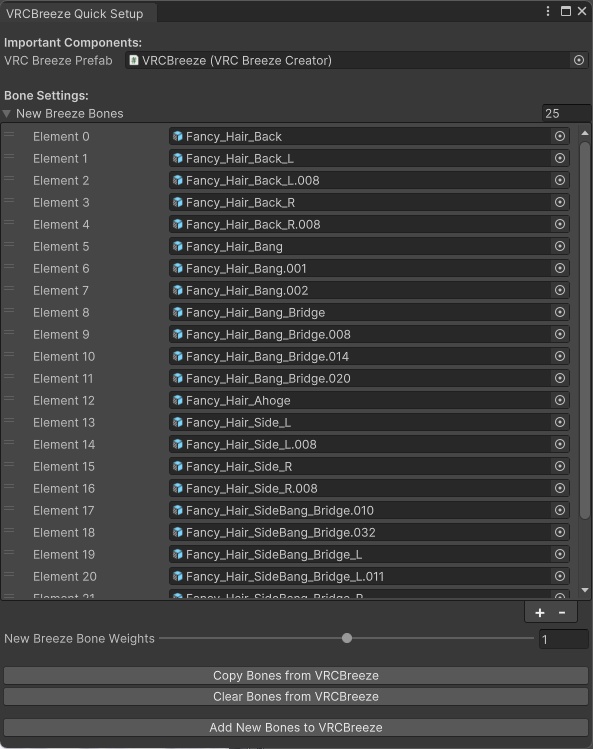Open object picker for Fancy_Hair_Bang_Bridge element 8
The image size is (593, 749).
click(560, 312)
